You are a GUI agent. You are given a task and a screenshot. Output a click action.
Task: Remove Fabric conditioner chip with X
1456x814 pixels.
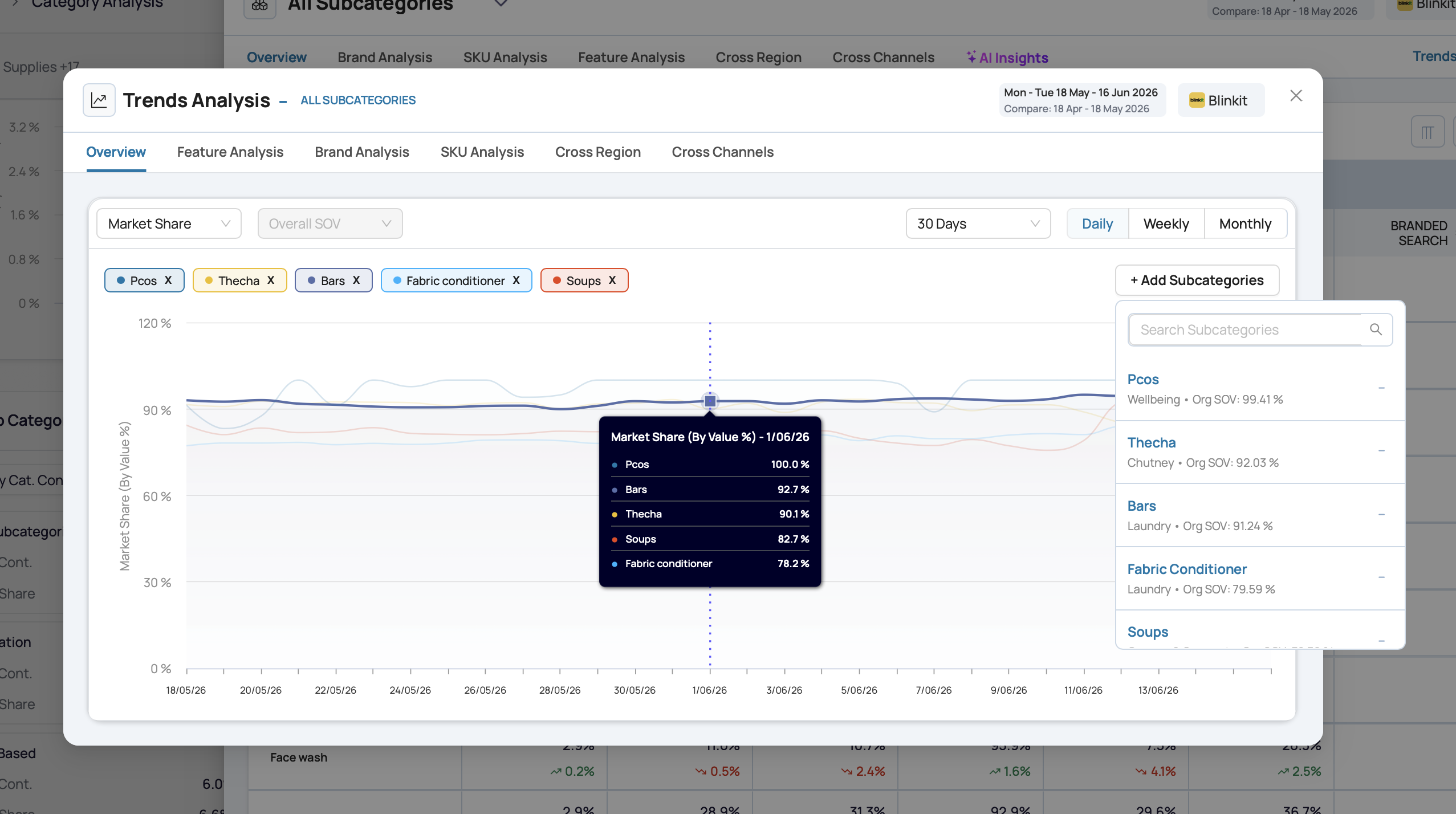[516, 280]
